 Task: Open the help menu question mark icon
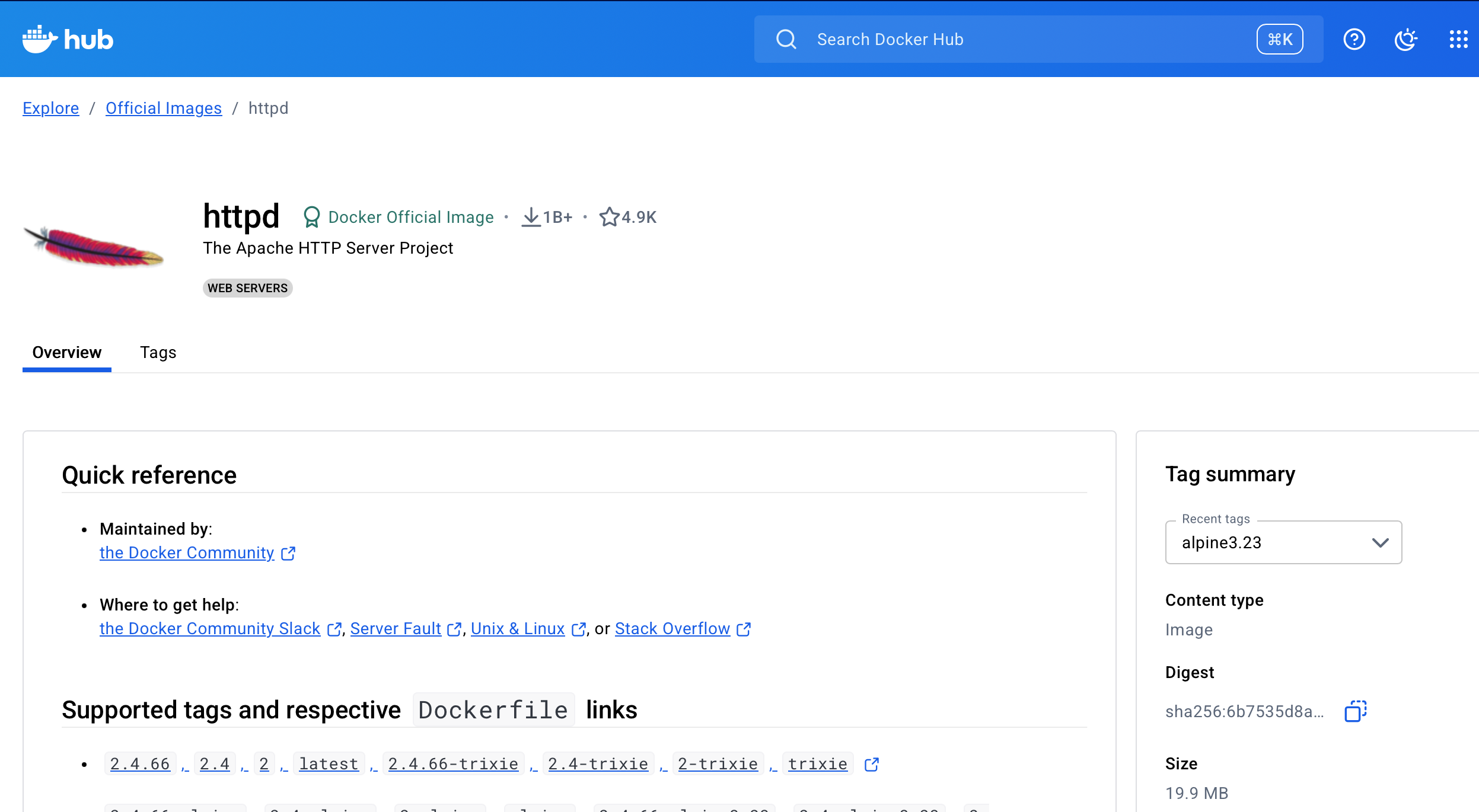point(1354,39)
